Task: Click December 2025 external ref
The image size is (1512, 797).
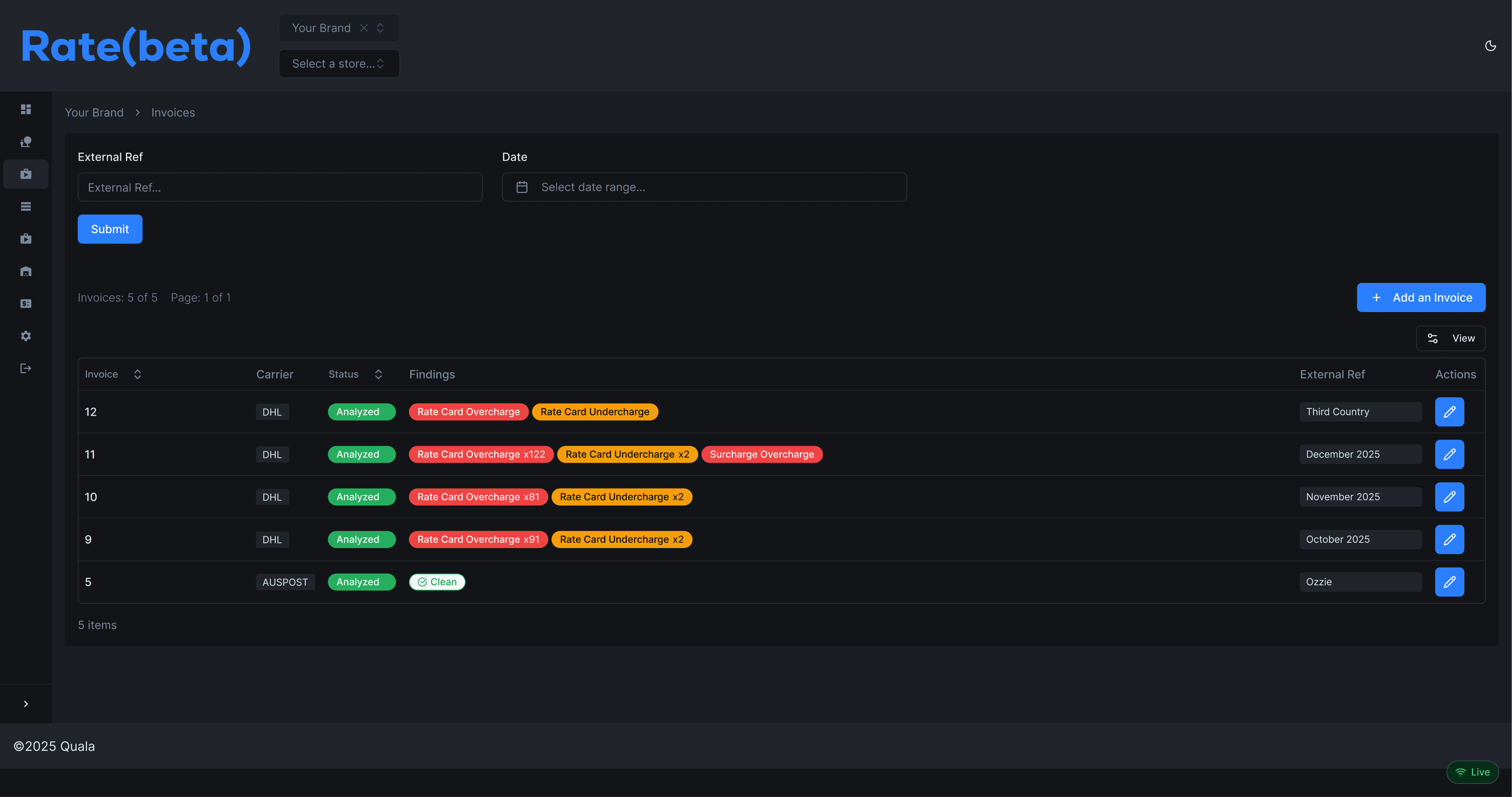Action: (1360, 454)
